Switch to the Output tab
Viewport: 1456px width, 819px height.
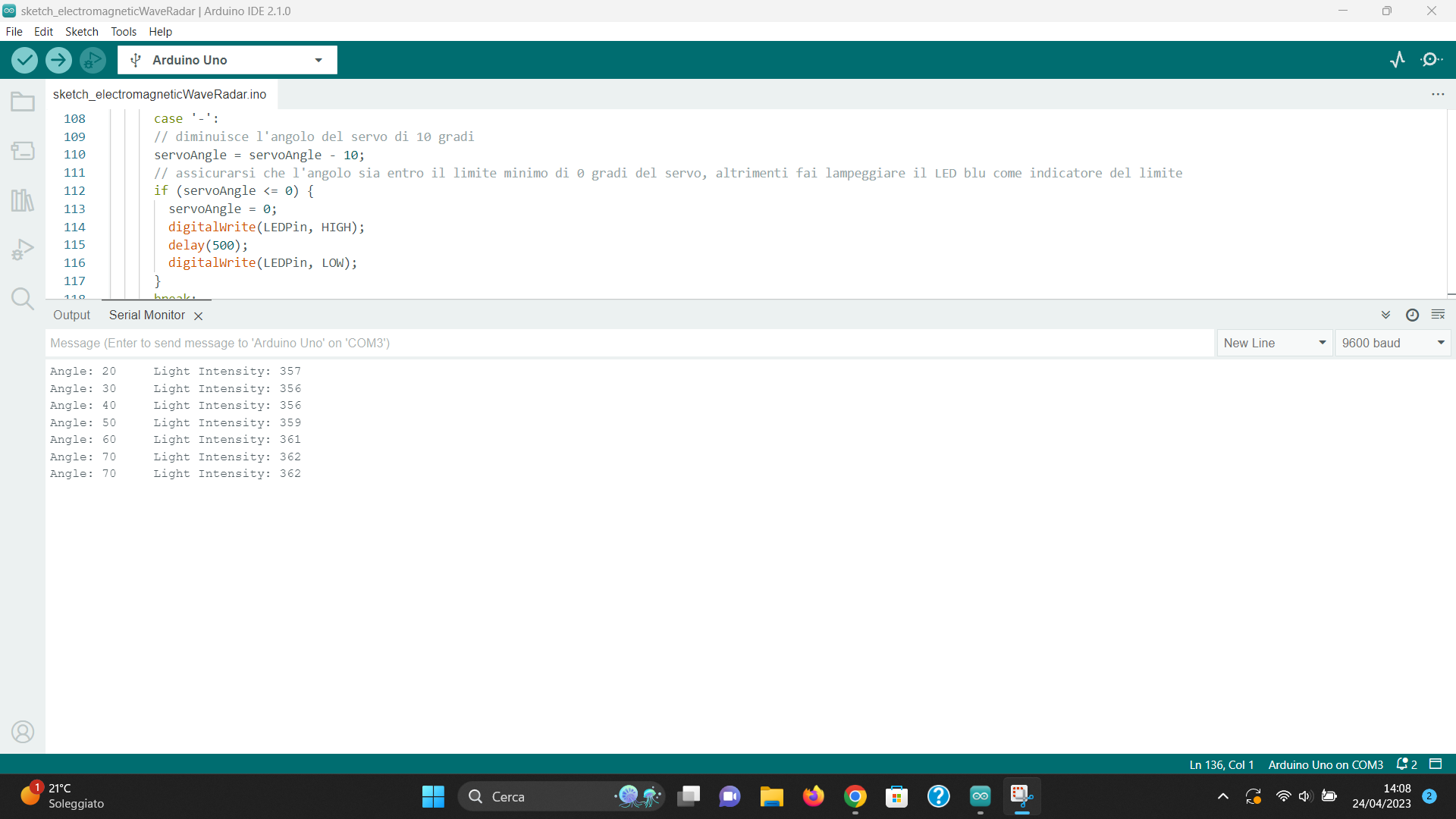pyautogui.click(x=71, y=315)
